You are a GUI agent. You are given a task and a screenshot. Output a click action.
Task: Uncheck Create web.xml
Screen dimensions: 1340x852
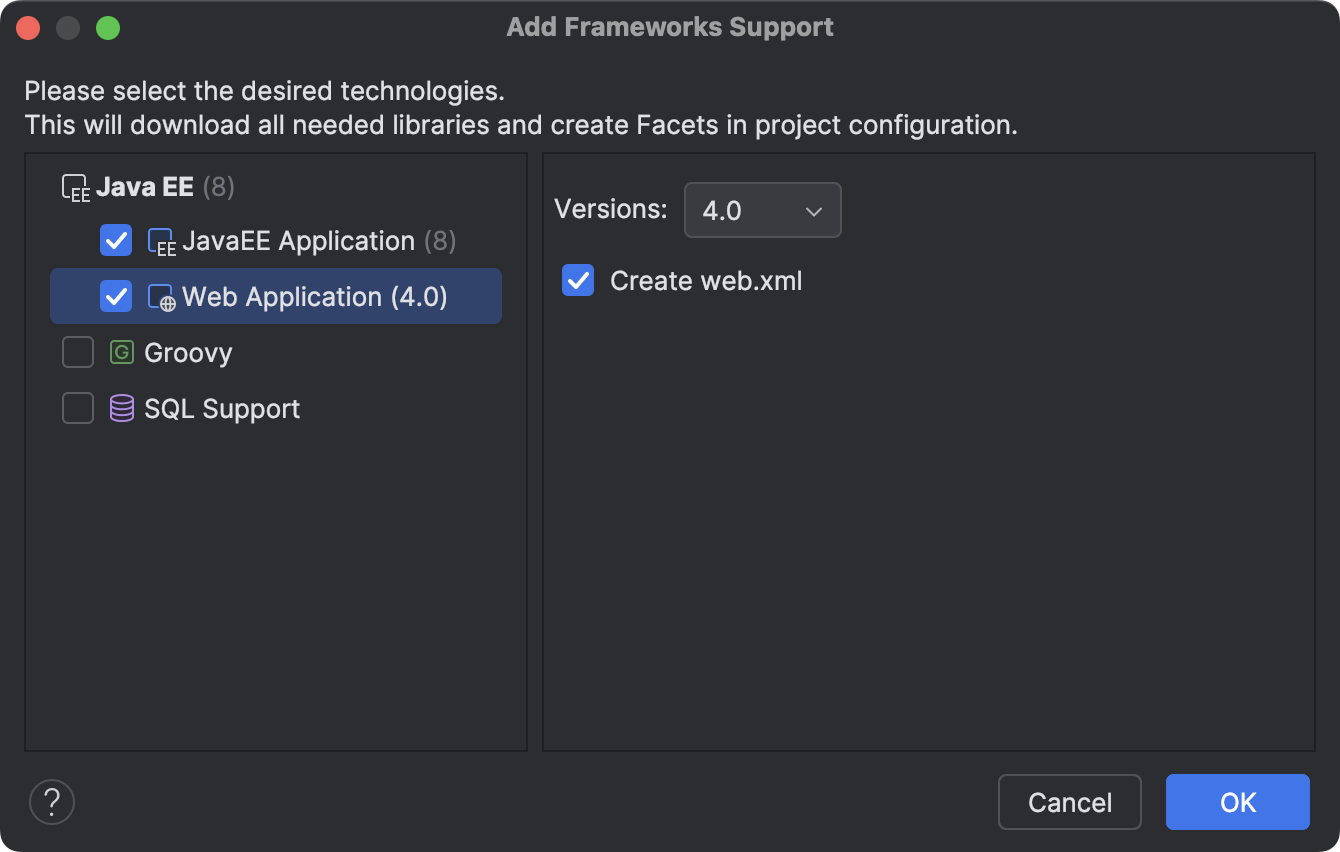(x=577, y=281)
